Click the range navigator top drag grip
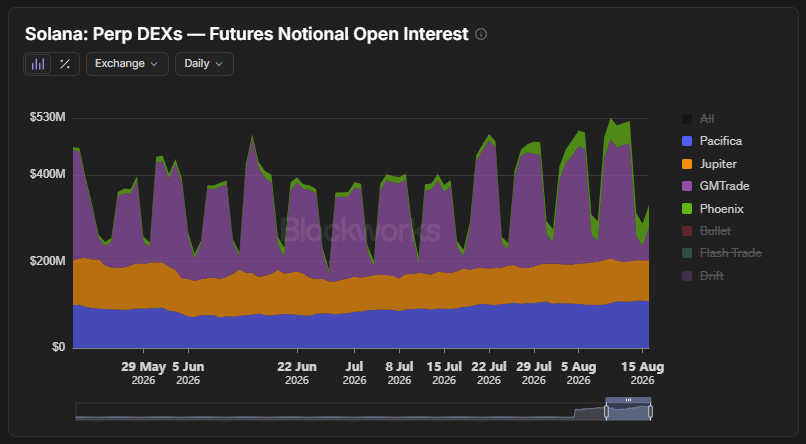The width and height of the screenshot is (806, 444). pos(628,400)
